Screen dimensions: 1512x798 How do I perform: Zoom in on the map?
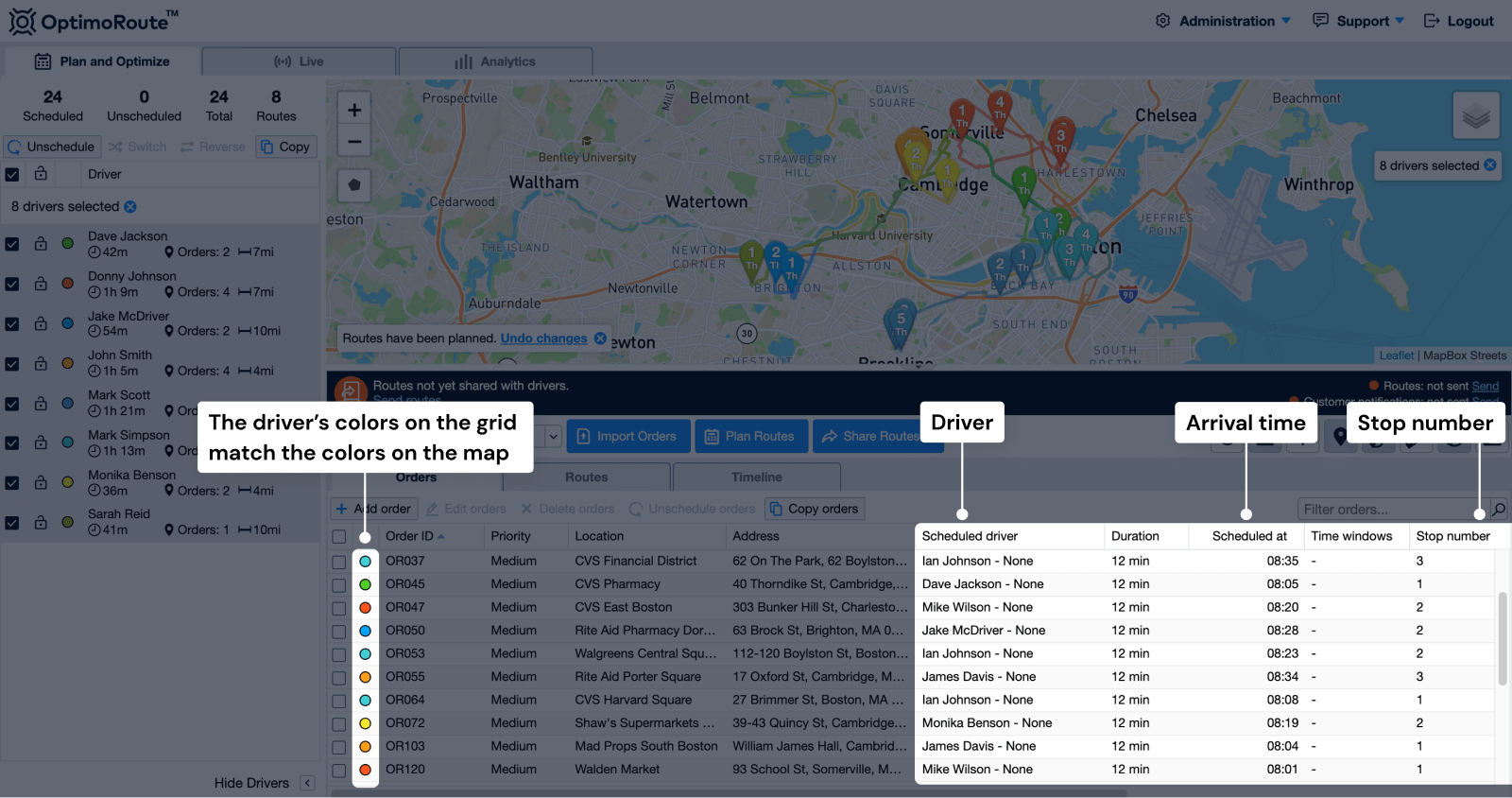pos(354,111)
